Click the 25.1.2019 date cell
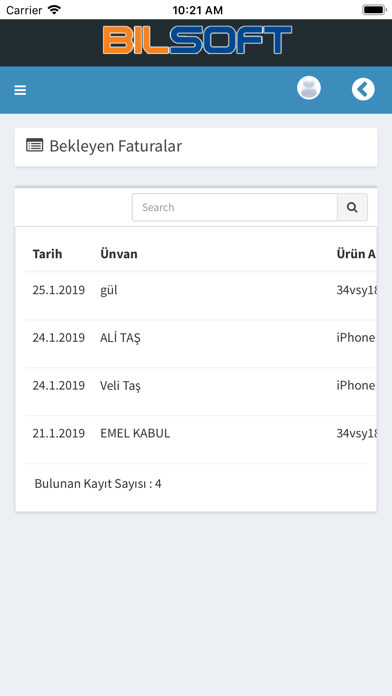 [x=59, y=290]
